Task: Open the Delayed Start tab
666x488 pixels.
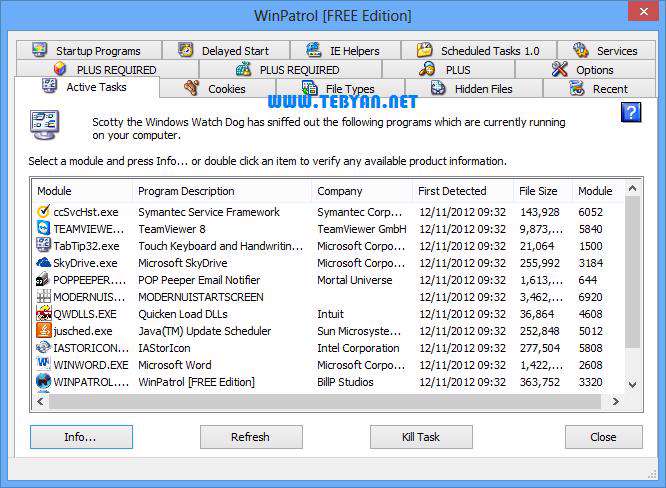Action: 226,50
